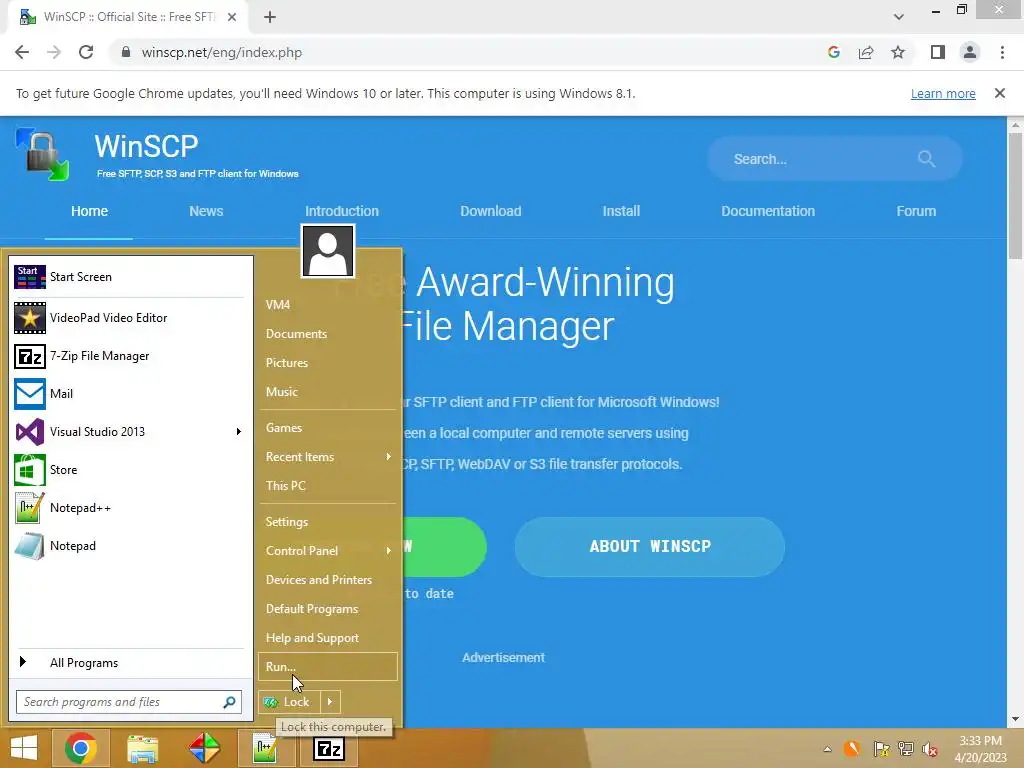Click the Lock button
This screenshot has width=1024, height=768.
289,702
